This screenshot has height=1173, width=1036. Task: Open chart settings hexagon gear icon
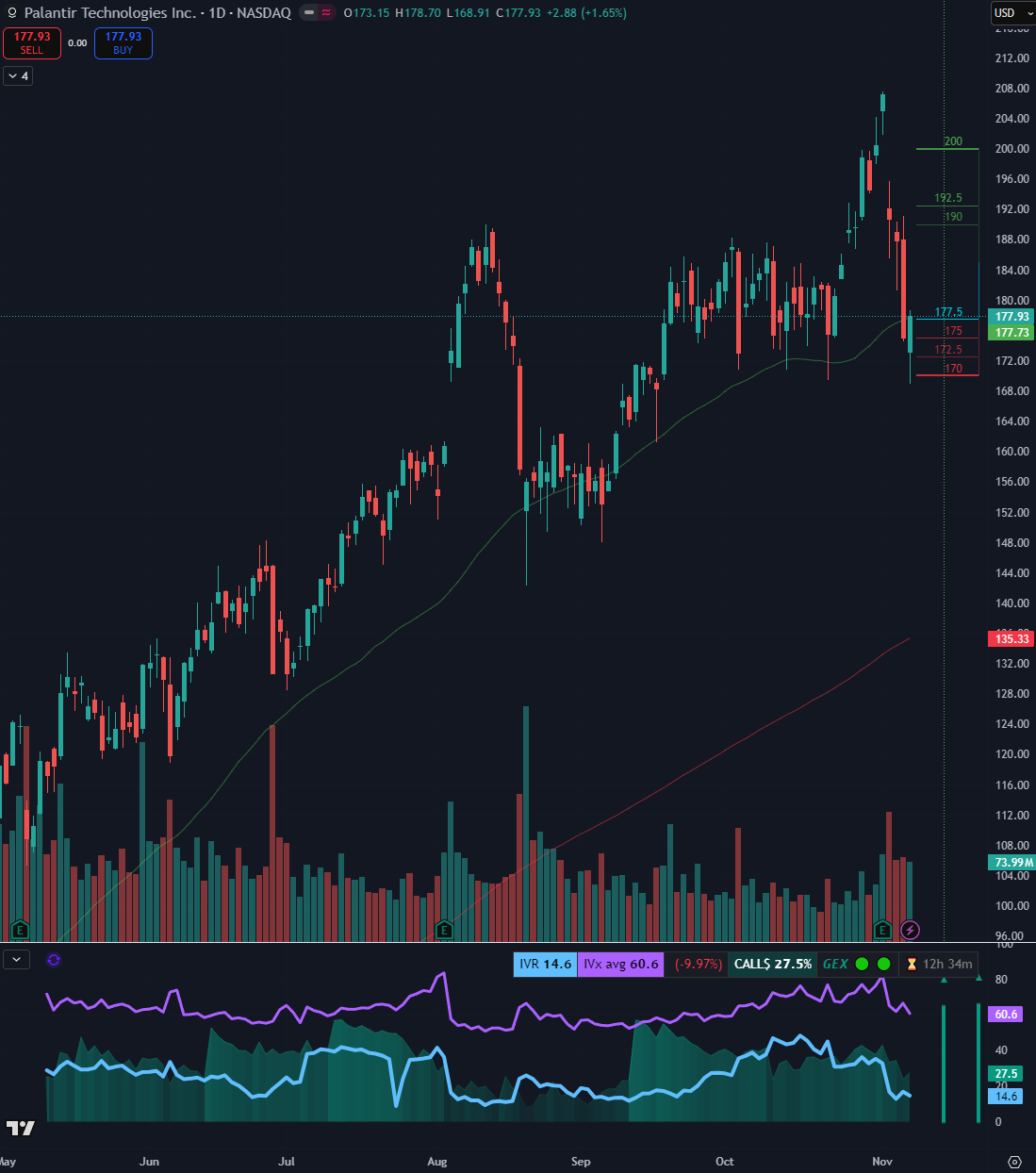pos(1014,1162)
